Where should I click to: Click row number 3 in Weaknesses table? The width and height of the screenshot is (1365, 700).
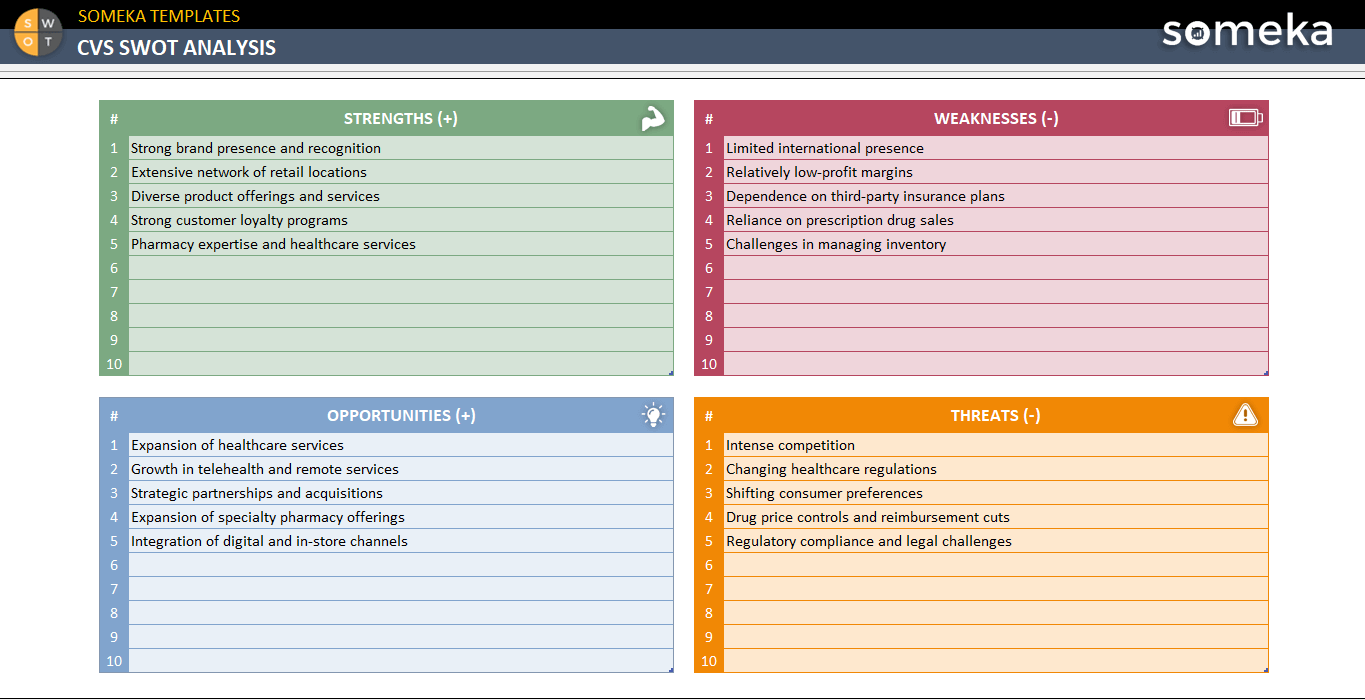tap(709, 196)
